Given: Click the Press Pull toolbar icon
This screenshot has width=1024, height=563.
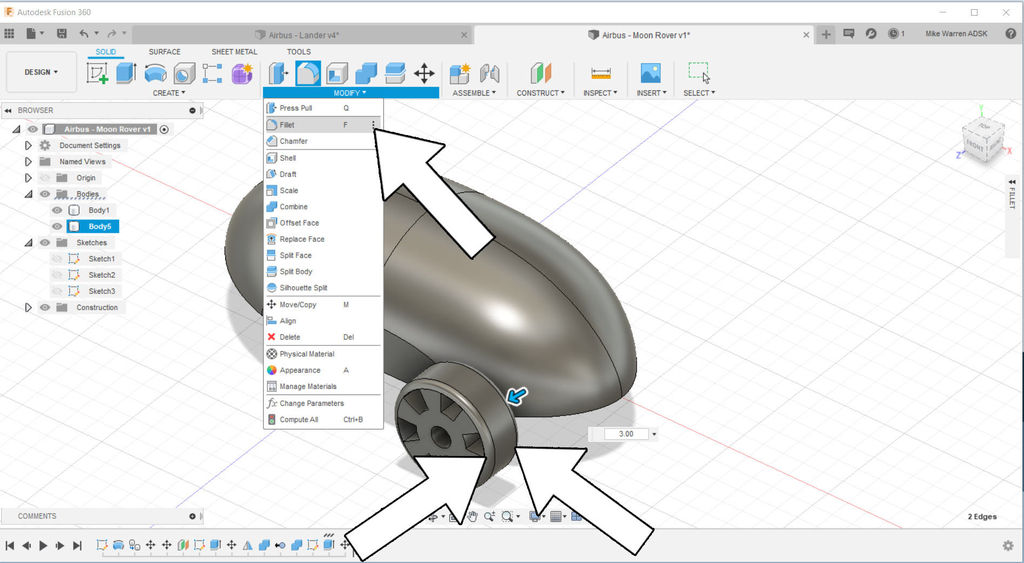Looking at the screenshot, I should [x=279, y=72].
